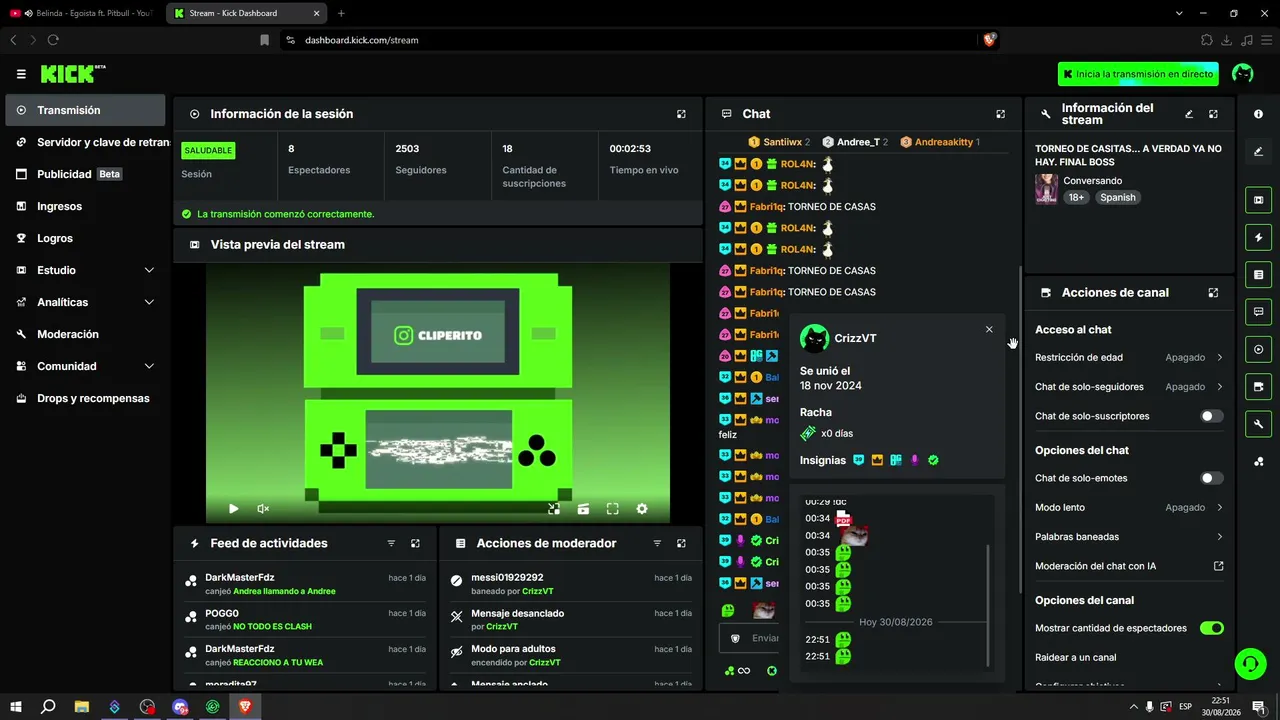Edit the stream information with pencil icon
This screenshot has width=1280, height=720.
click(x=1189, y=114)
